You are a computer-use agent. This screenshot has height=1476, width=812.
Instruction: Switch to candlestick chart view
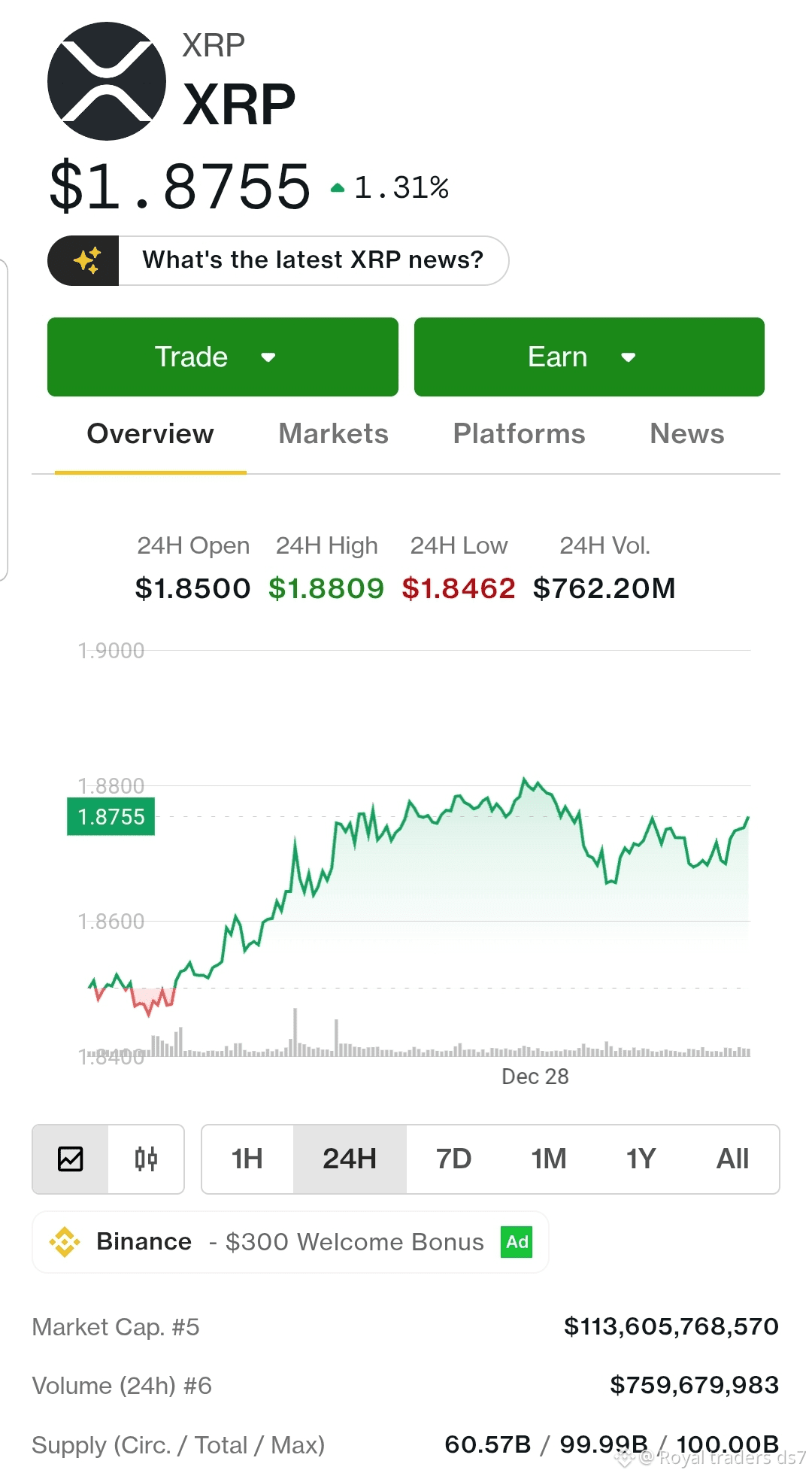tap(146, 1159)
